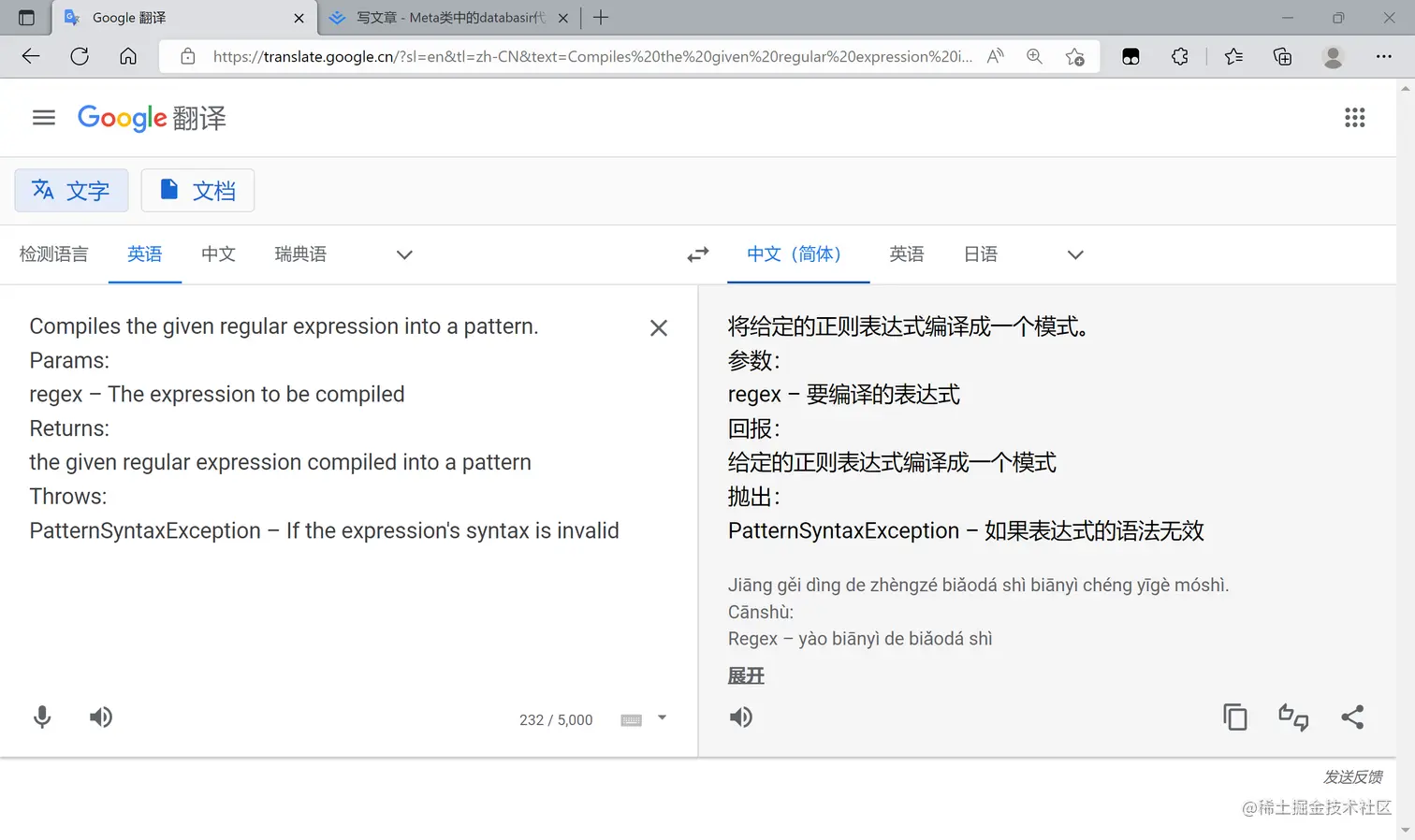Open the browser profile avatar
This screenshot has width=1415, height=840.
pos(1334,56)
